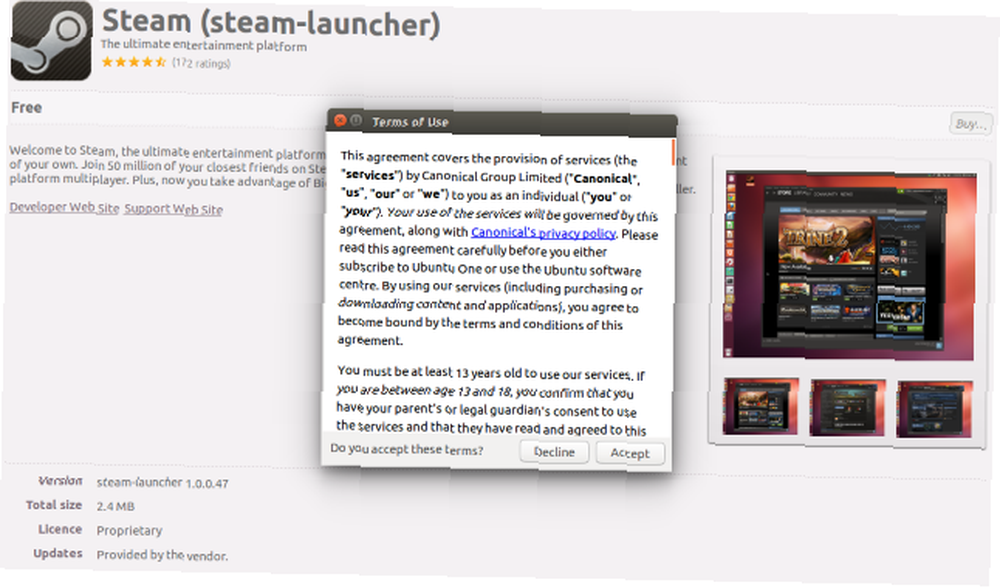Open the Support Web Site link
This screenshot has height=588, width=1000.
pyautogui.click(x=173, y=209)
